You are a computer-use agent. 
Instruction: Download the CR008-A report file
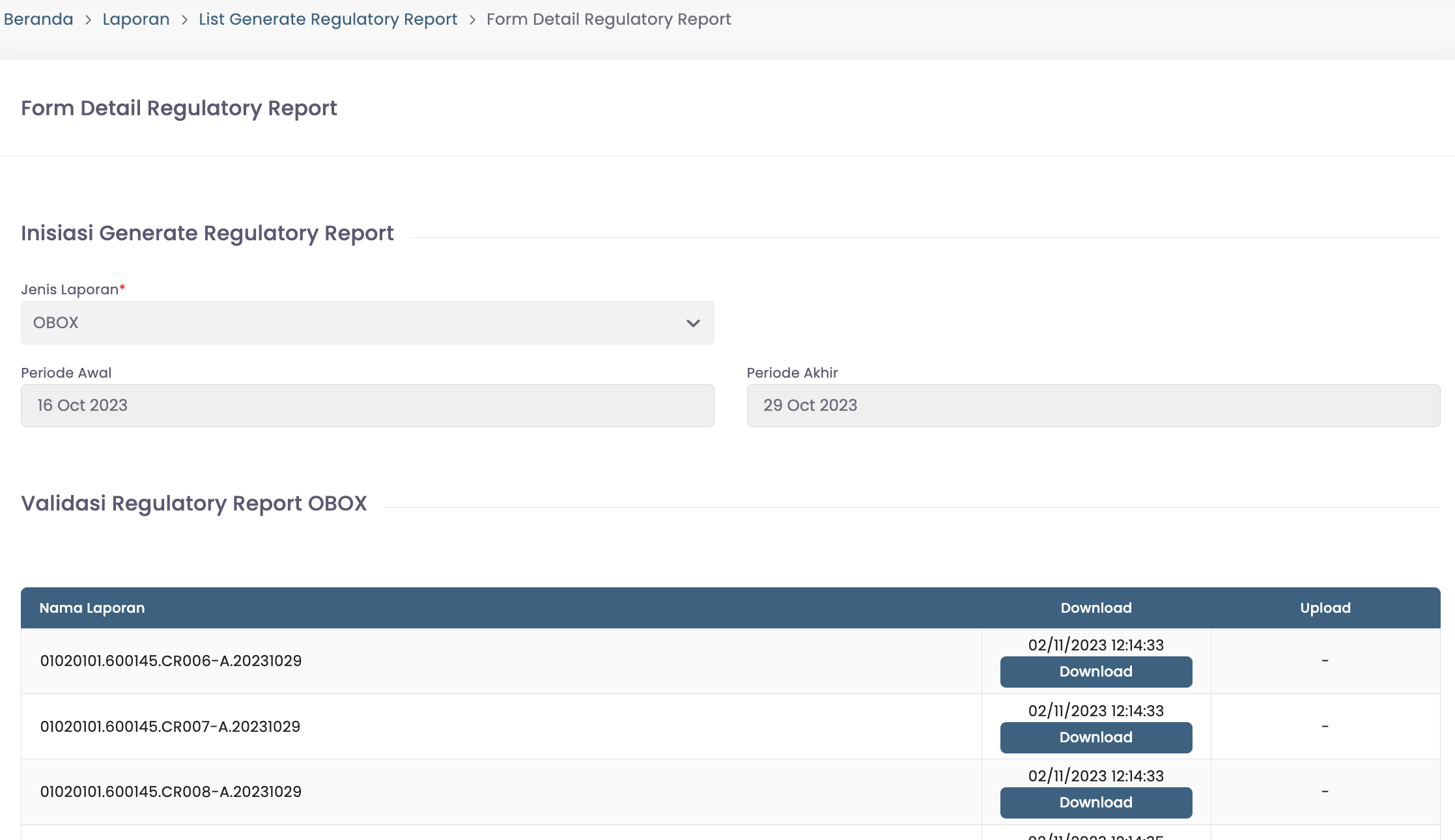[1095, 803]
